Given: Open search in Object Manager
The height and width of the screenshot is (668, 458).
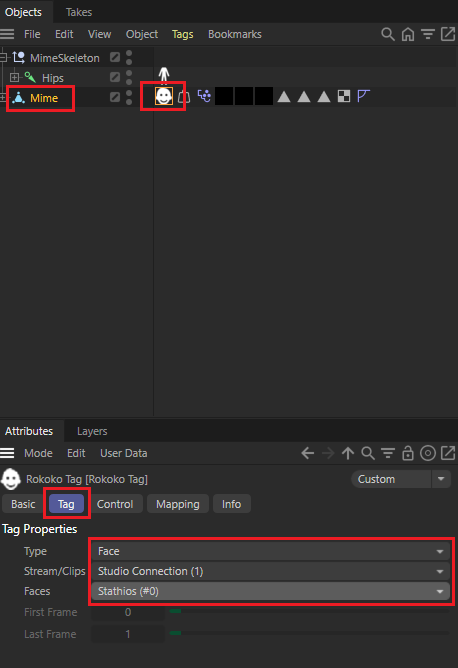Looking at the screenshot, I should [388, 34].
